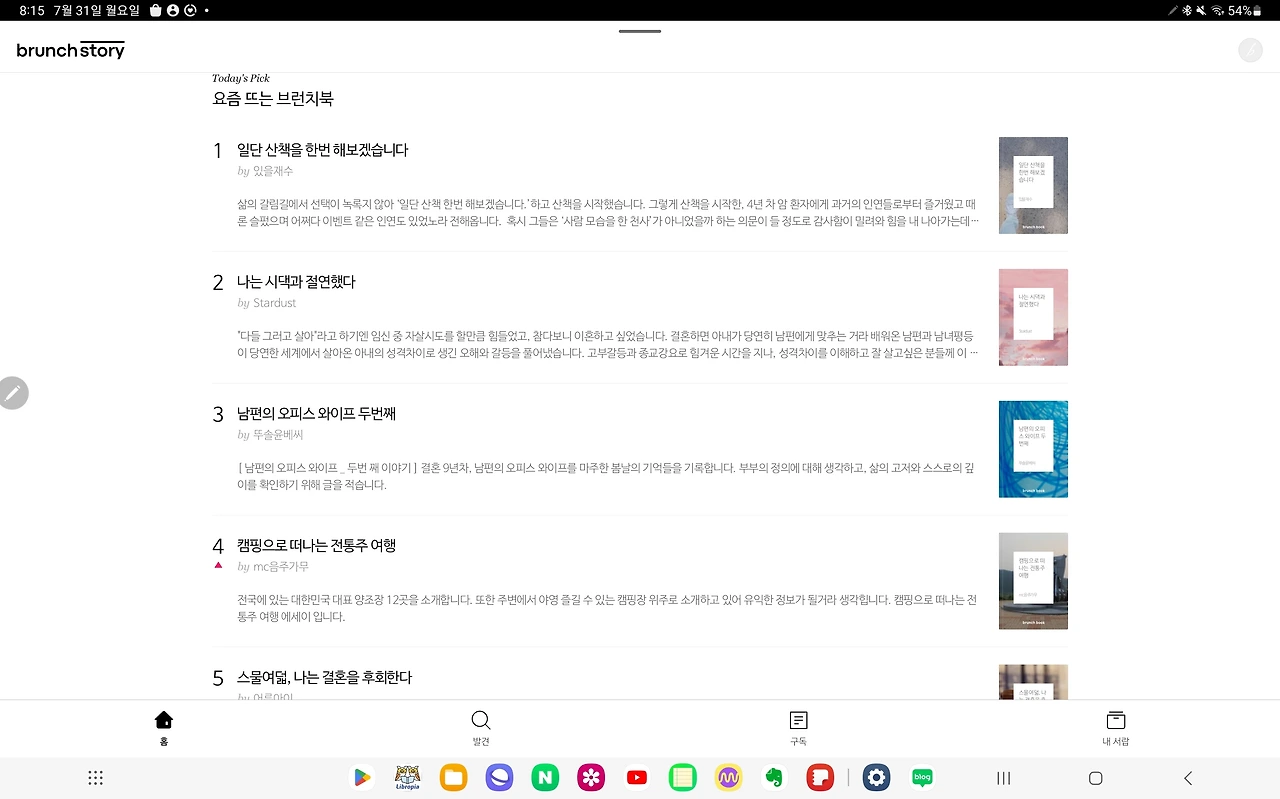Image resolution: width=1280 pixels, height=799 pixels.
Task: Tap the author name mc음주가무
Action: tap(281, 567)
